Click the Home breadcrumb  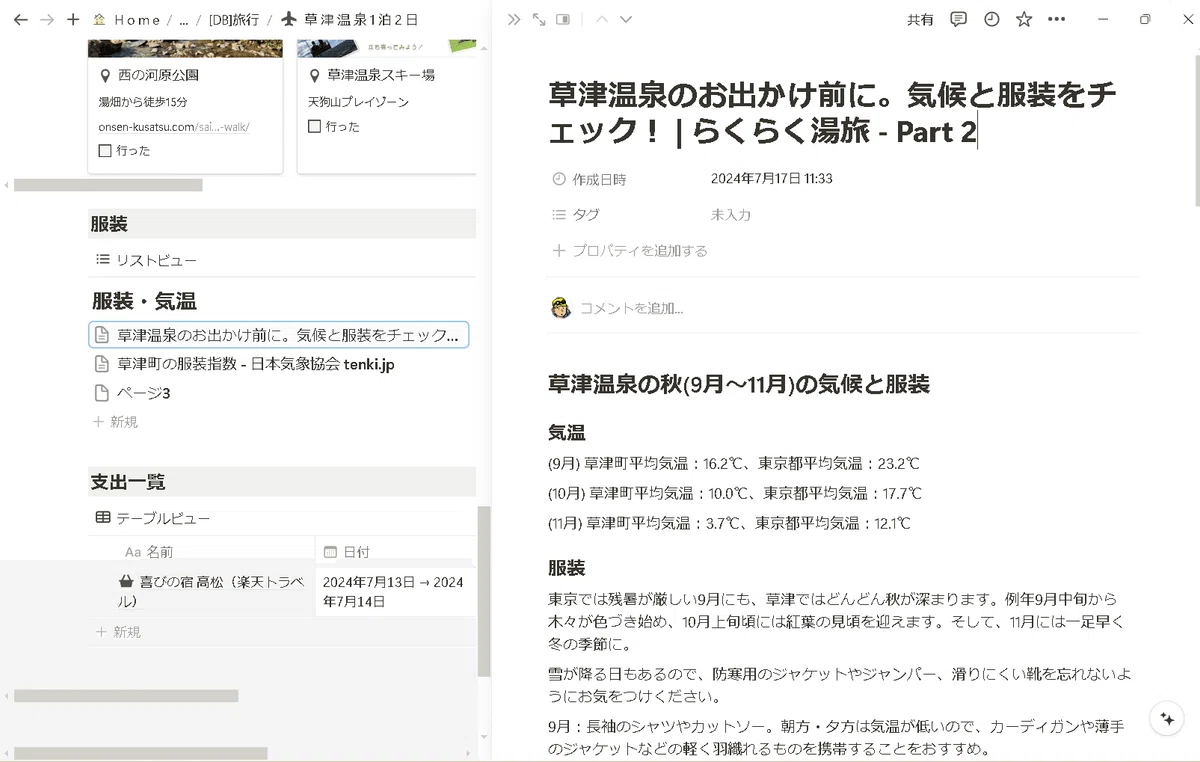click(x=127, y=20)
